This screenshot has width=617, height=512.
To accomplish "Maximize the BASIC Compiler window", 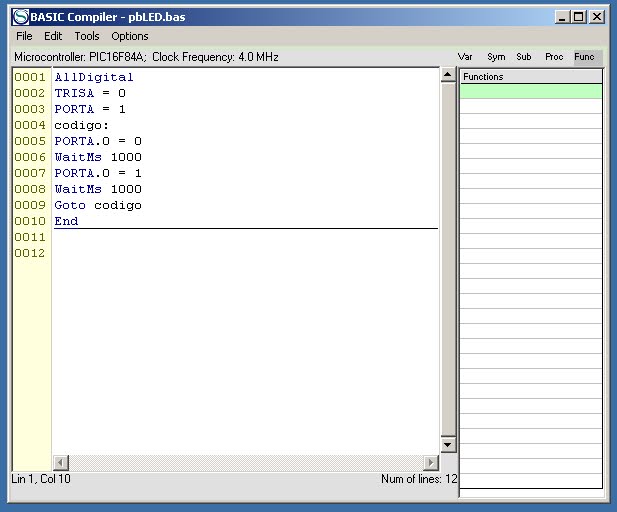I will (579, 17).
